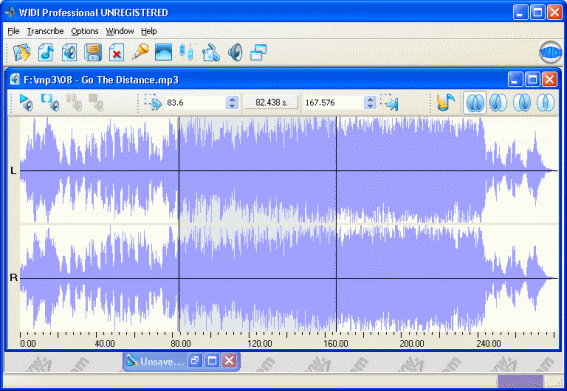
Task: Click the red X delete document icon
Action: tap(116, 52)
